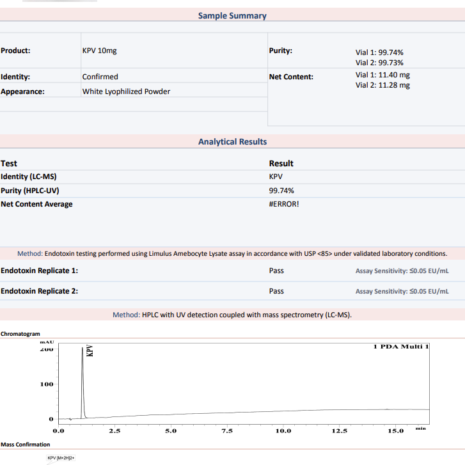The height and width of the screenshot is (465, 465).
Task: Click the Vial 2: 11.28 mg net content
Action: pos(383,85)
